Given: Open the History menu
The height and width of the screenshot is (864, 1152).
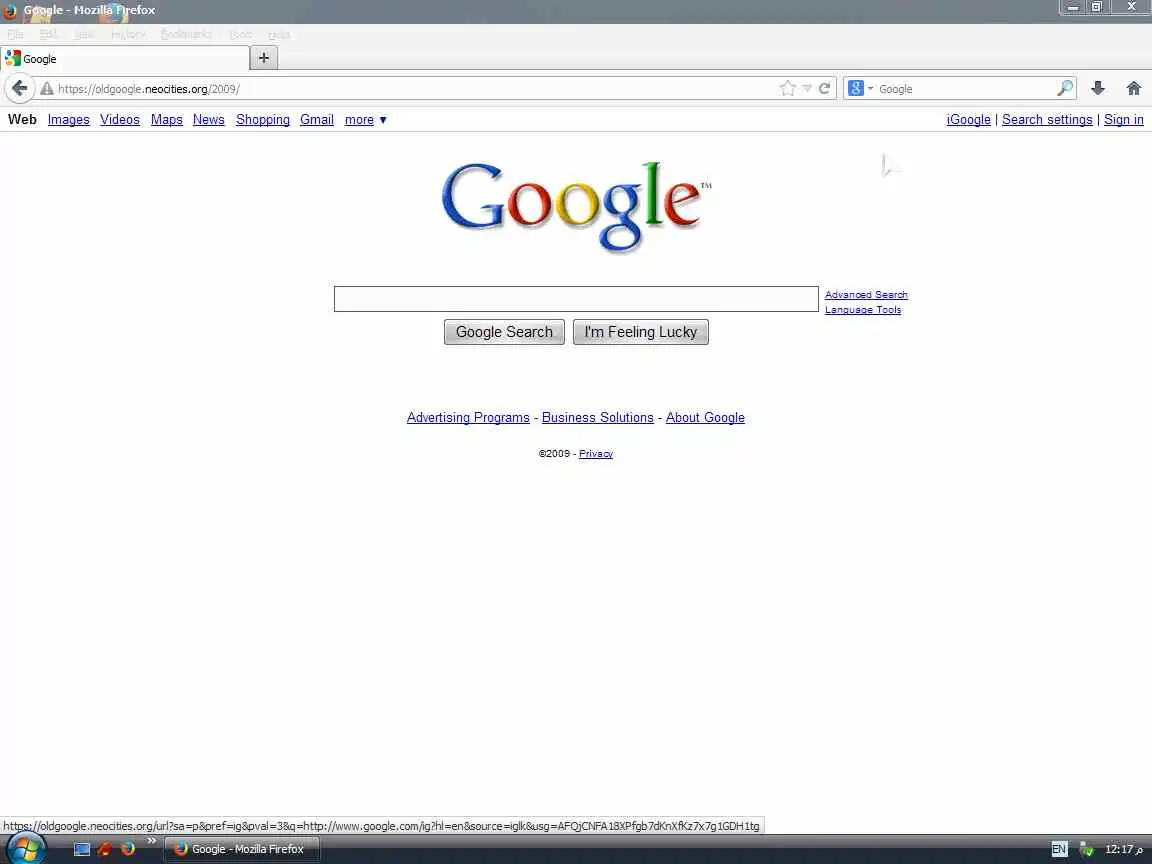Looking at the screenshot, I should pyautogui.click(x=128, y=35).
